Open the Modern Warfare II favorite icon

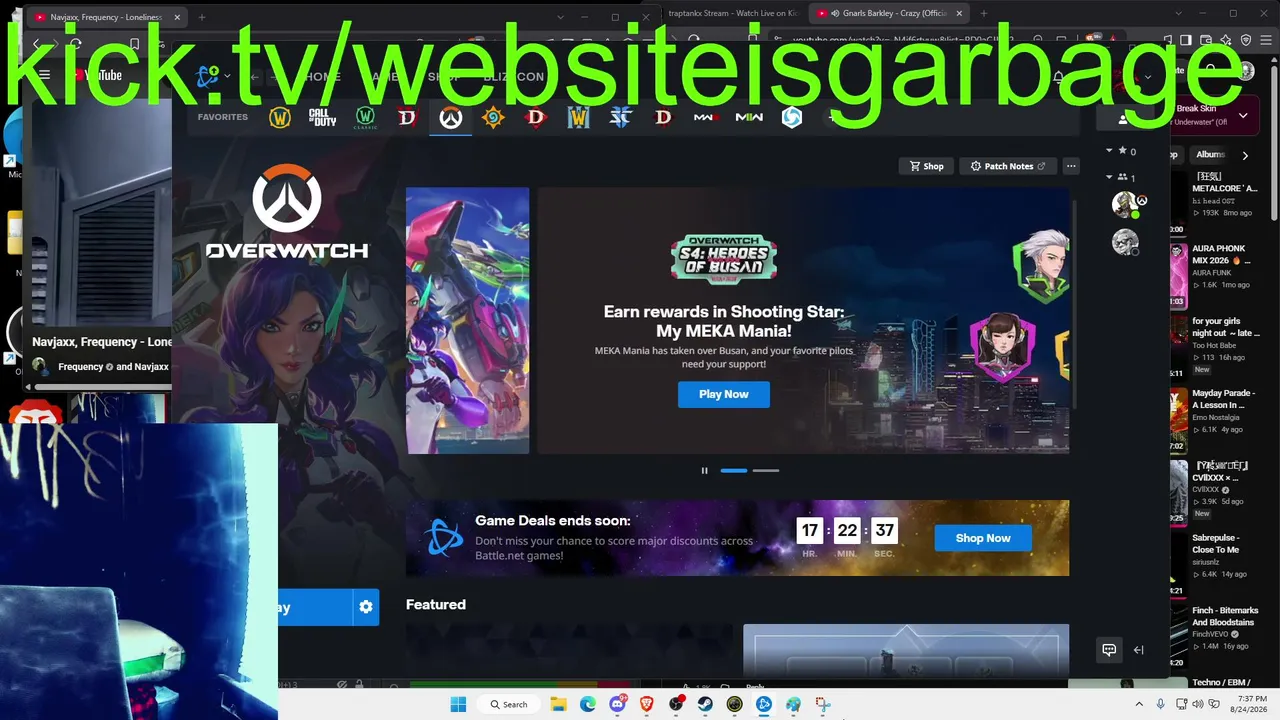749,118
